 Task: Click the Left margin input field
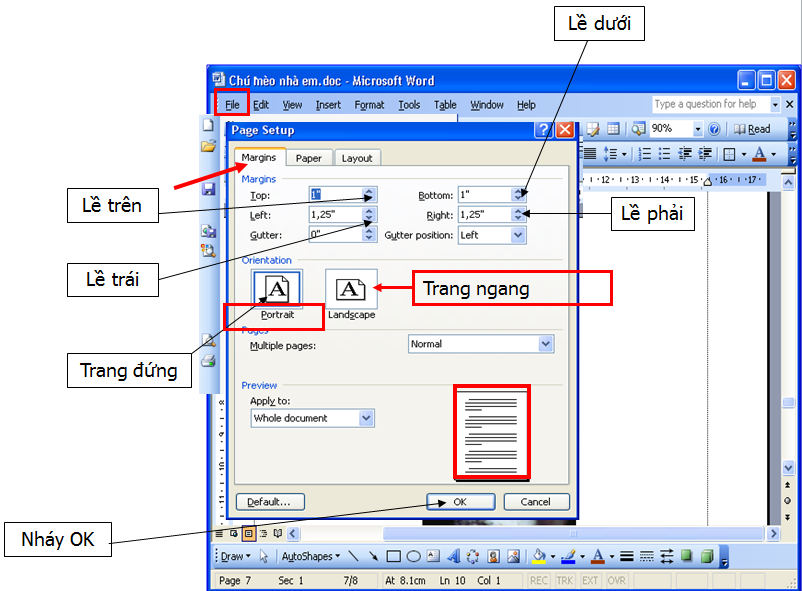coord(336,215)
